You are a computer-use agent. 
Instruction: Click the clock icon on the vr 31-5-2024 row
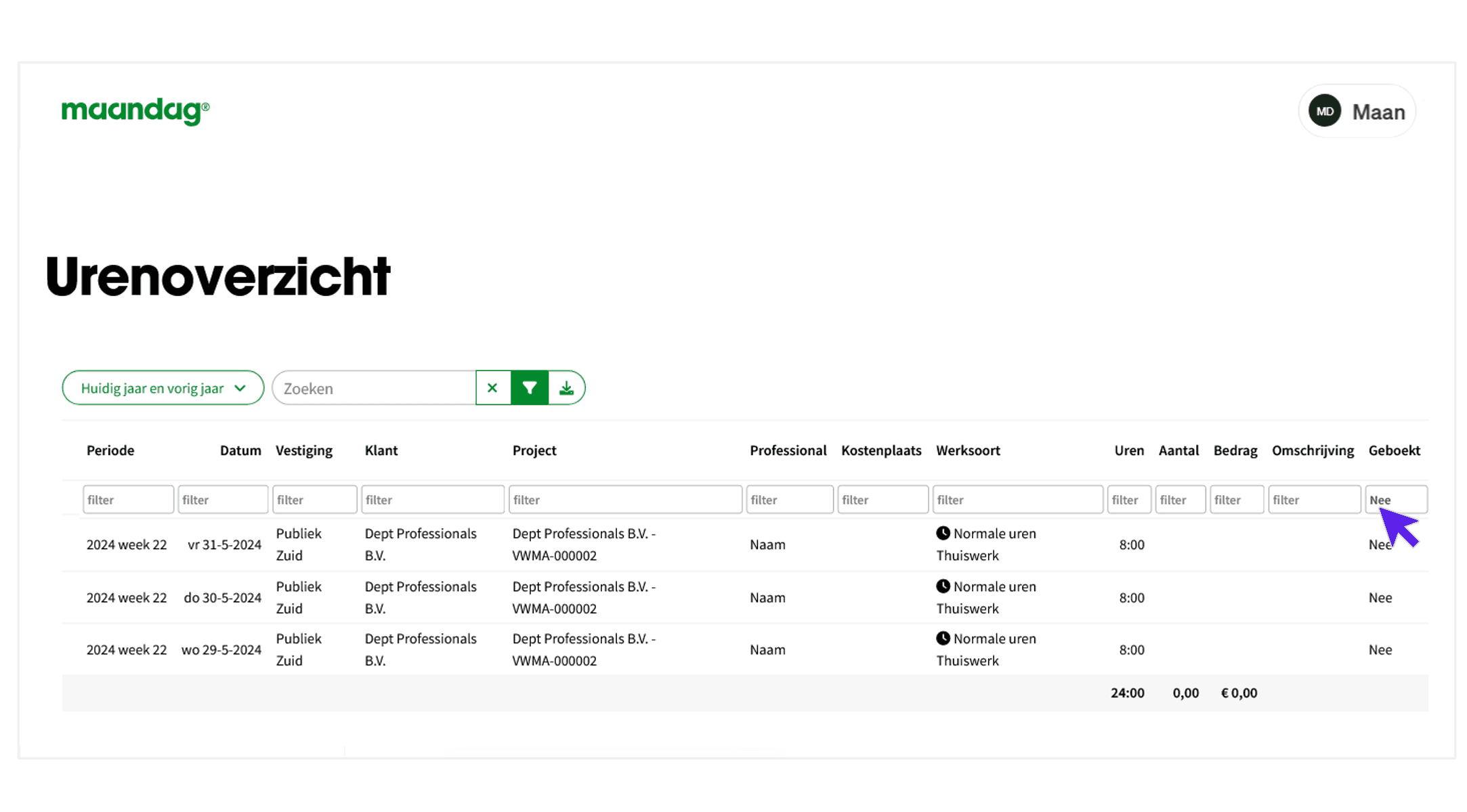coord(943,533)
